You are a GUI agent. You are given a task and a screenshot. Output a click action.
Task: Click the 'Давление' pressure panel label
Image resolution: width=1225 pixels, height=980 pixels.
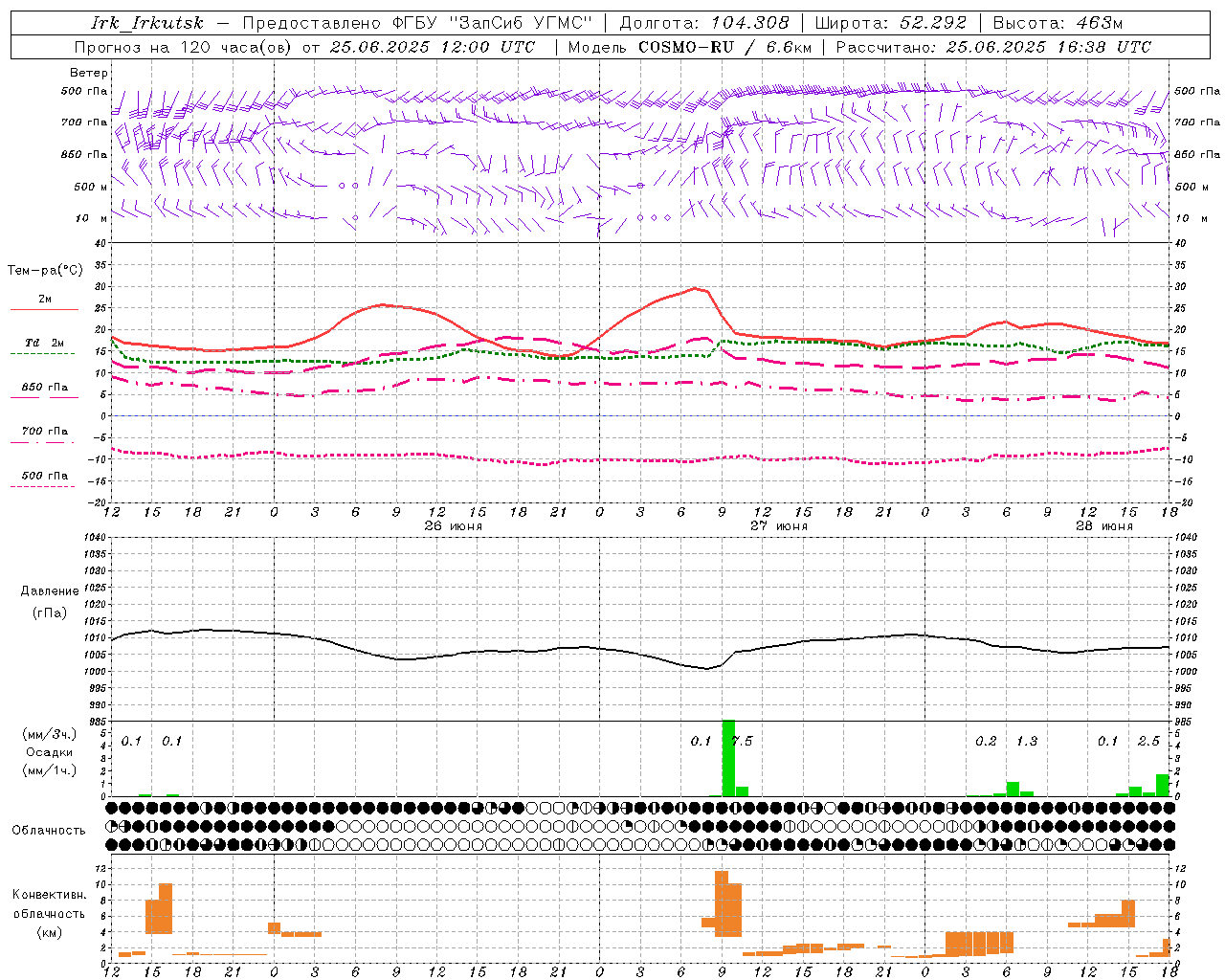(x=50, y=590)
